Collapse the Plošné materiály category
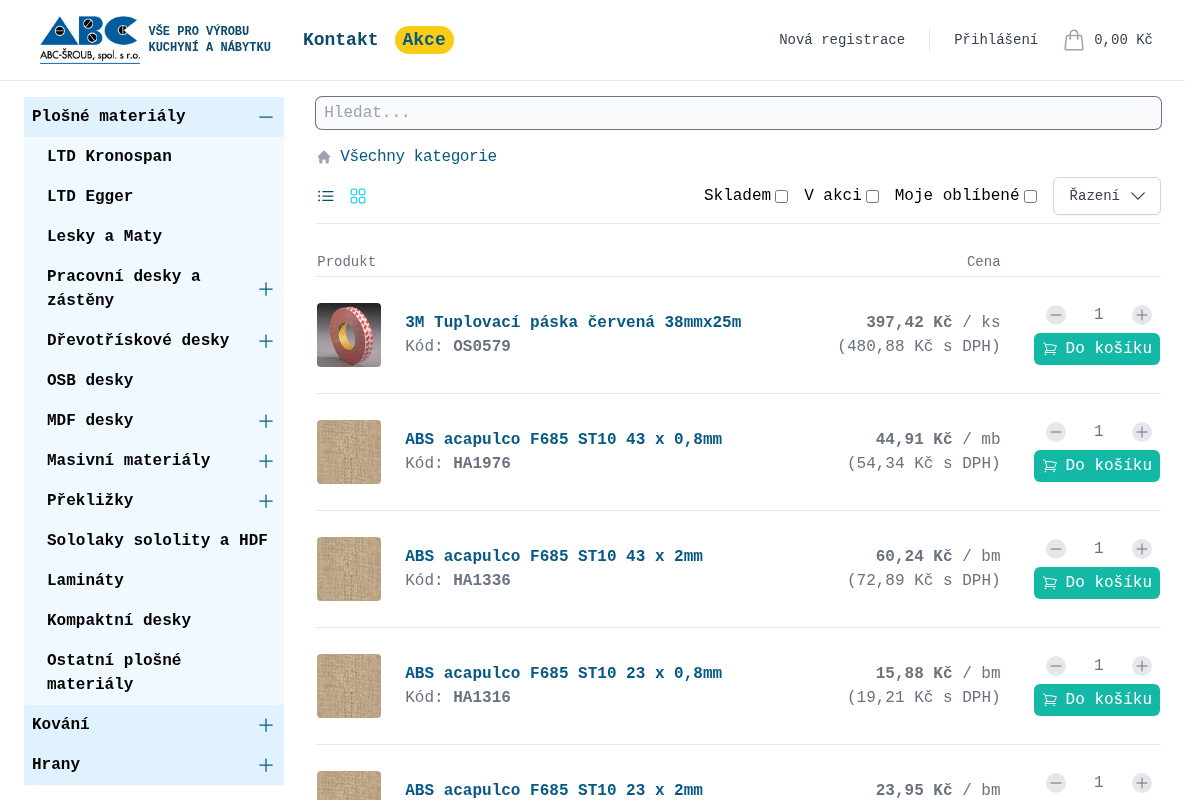The height and width of the screenshot is (800, 1200). (x=266, y=117)
